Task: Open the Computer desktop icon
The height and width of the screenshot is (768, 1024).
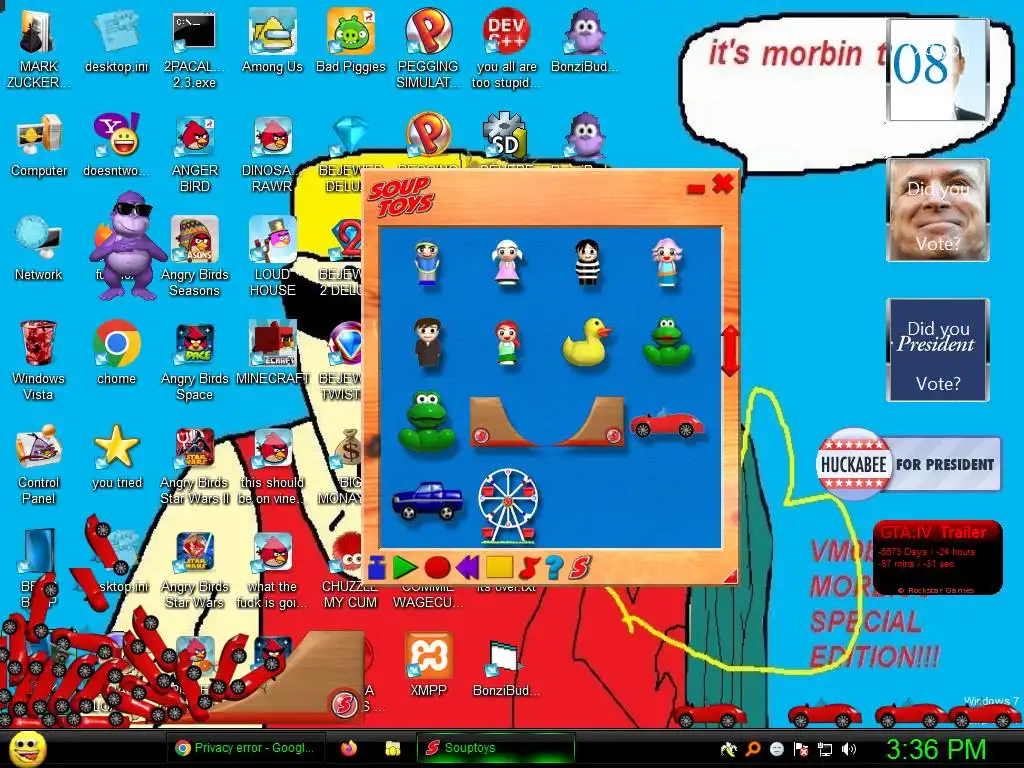Action: 39,145
